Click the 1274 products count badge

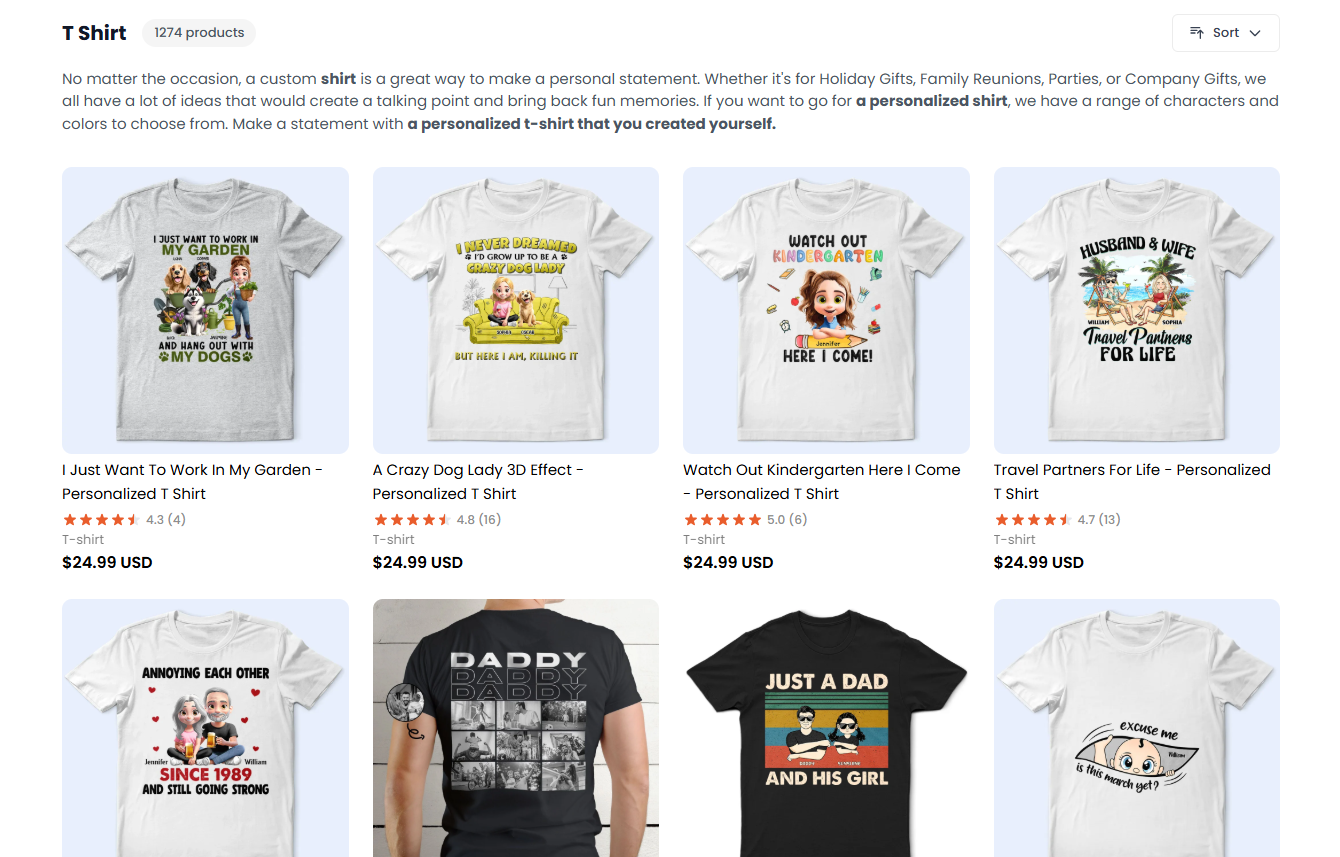tap(199, 33)
